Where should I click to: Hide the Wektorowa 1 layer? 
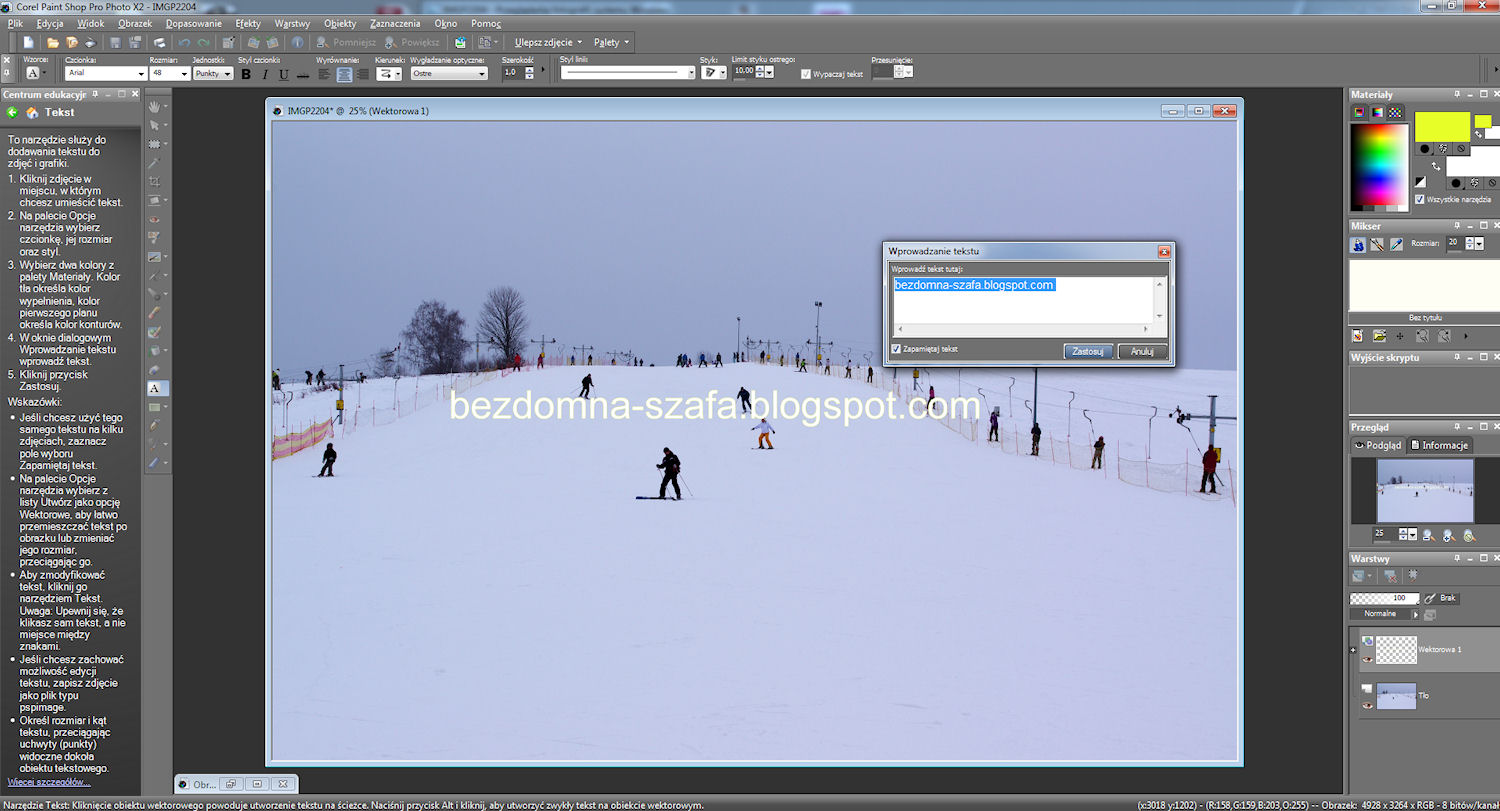click(1367, 659)
